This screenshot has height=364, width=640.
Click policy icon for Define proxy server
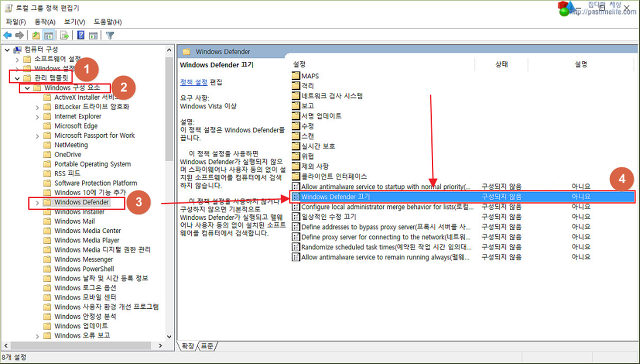tap(296, 237)
